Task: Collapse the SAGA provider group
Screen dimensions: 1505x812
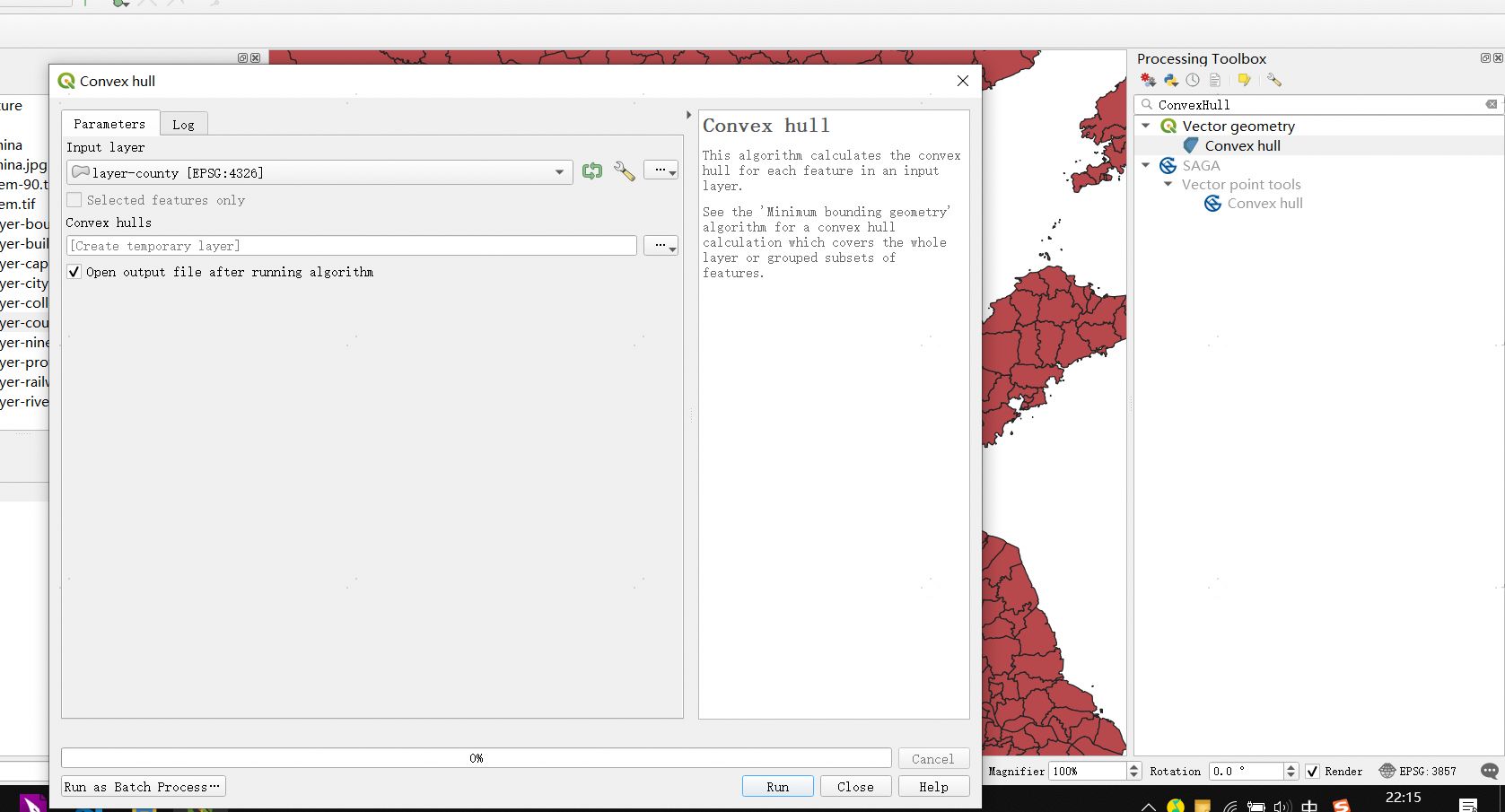Action: click(1146, 165)
